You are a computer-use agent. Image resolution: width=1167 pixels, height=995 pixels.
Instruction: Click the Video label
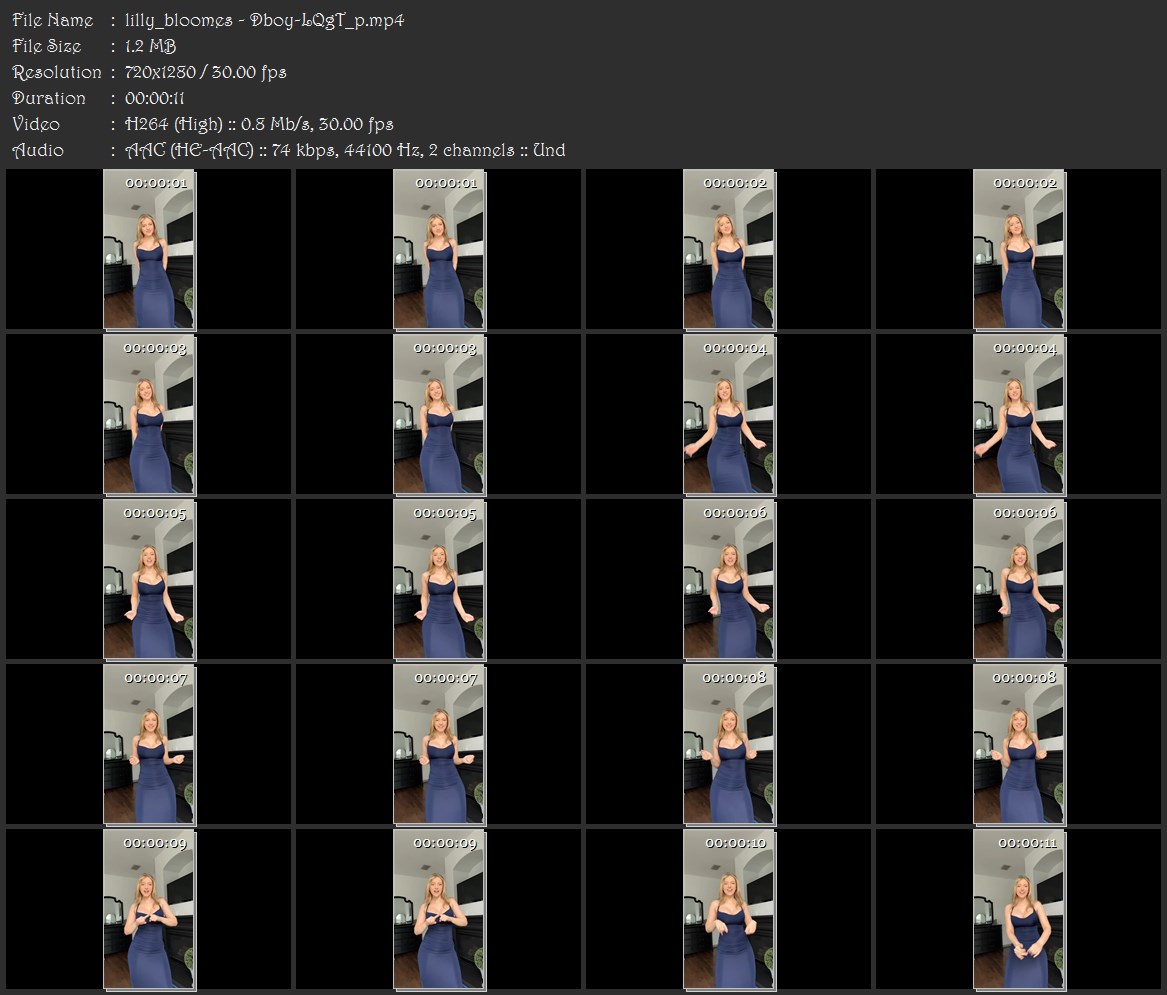36,124
